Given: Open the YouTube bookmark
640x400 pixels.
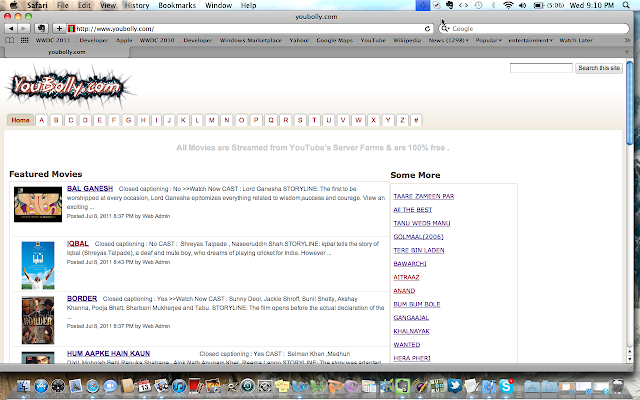Looking at the screenshot, I should [373, 40].
